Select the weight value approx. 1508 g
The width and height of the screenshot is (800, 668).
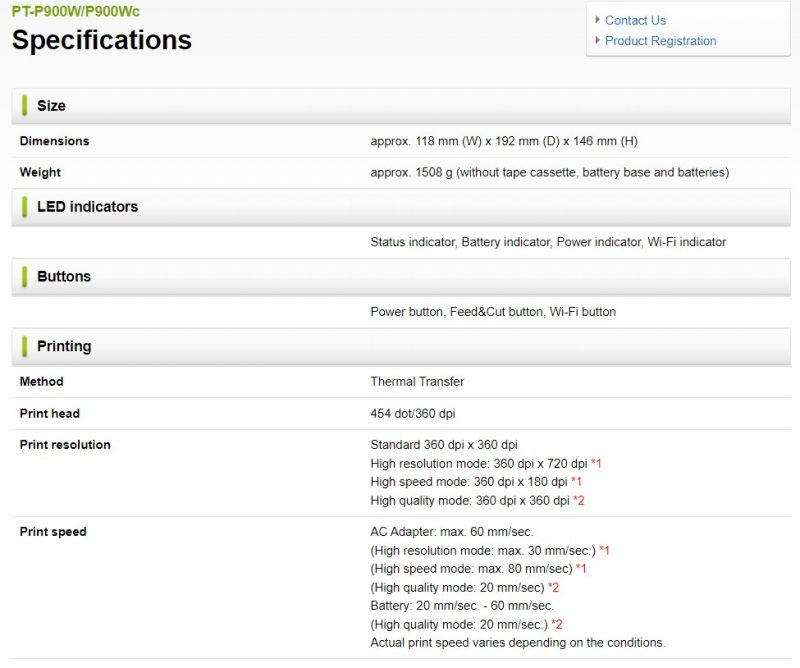pyautogui.click(x=549, y=172)
